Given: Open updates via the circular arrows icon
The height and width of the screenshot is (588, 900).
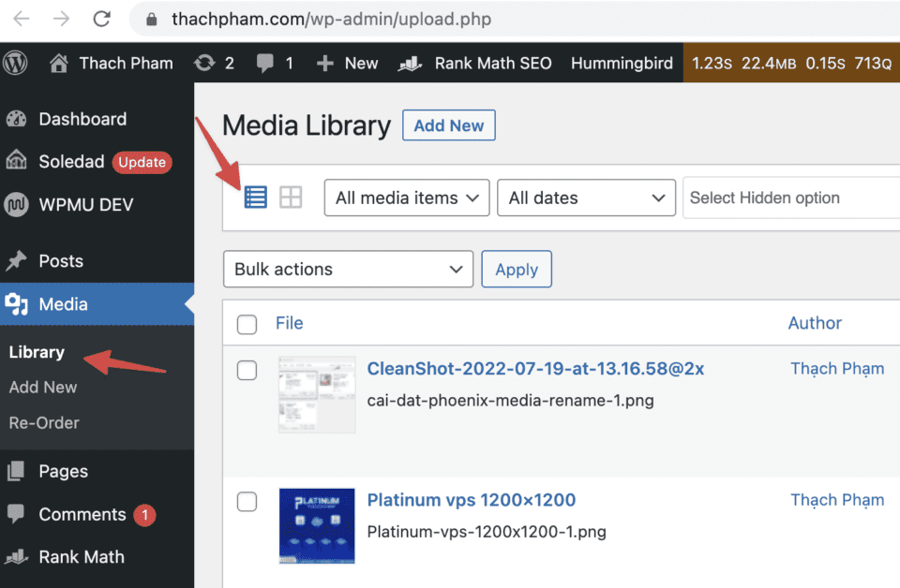Looking at the screenshot, I should click(204, 63).
